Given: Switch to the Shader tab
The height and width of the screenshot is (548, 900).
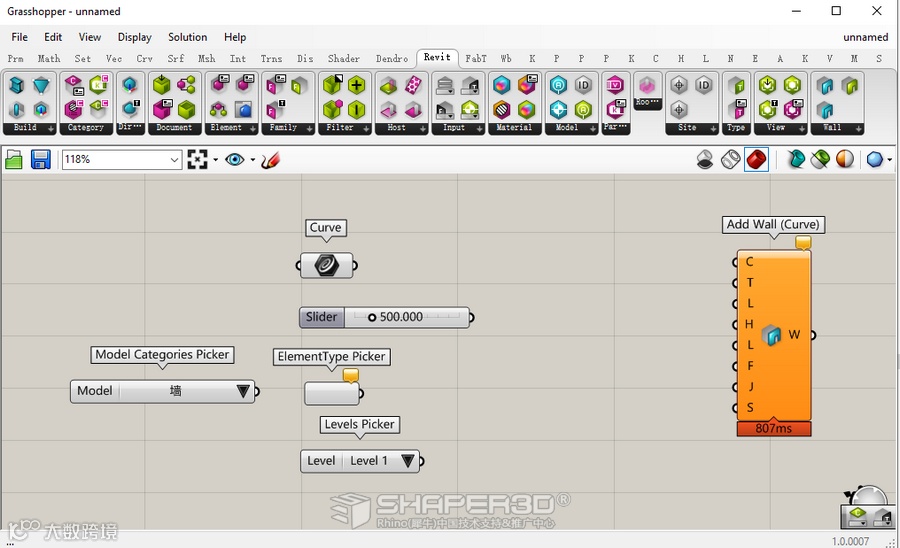Looking at the screenshot, I should click(344, 59).
